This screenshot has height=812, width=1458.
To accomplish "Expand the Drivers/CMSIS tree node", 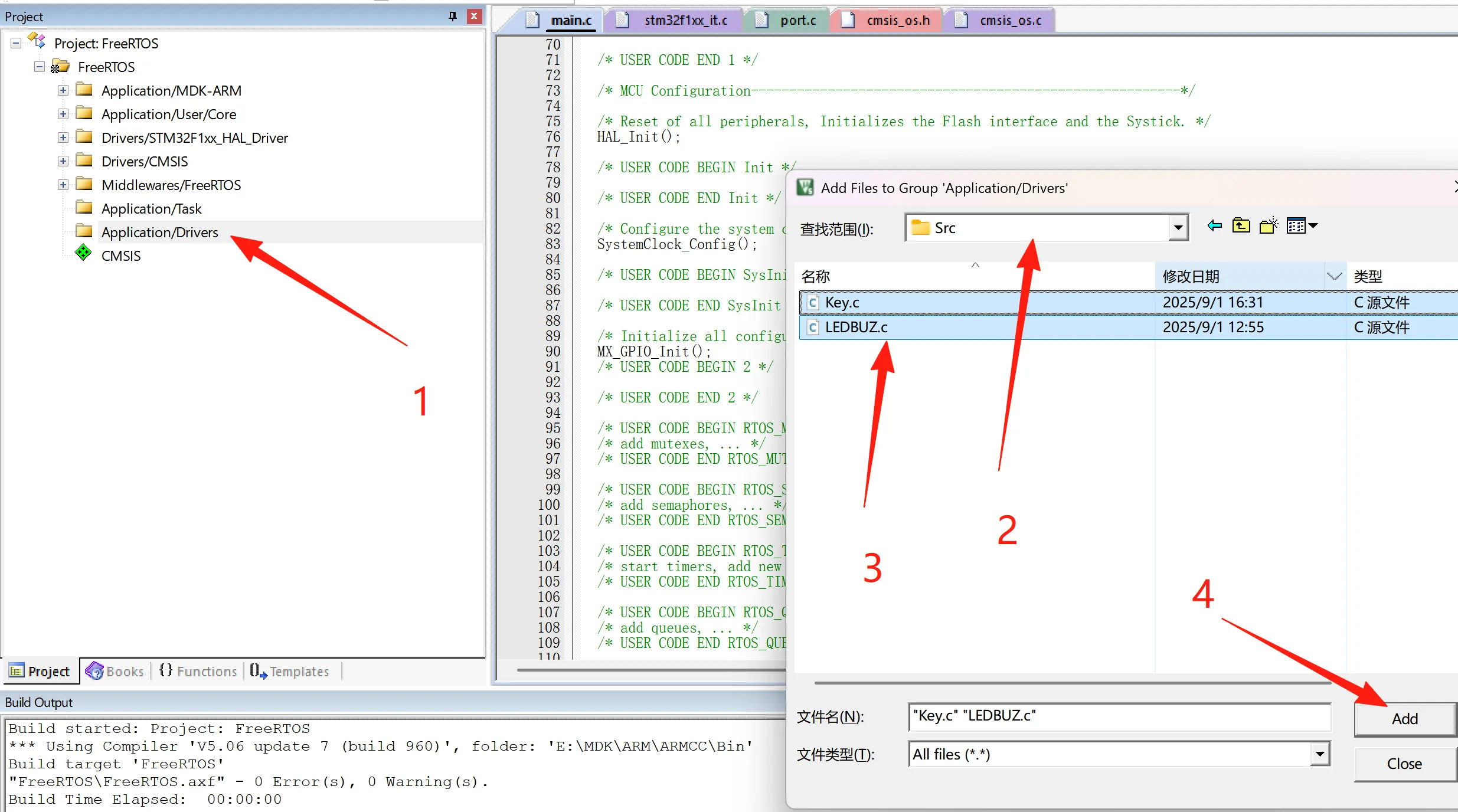I will (63, 161).
